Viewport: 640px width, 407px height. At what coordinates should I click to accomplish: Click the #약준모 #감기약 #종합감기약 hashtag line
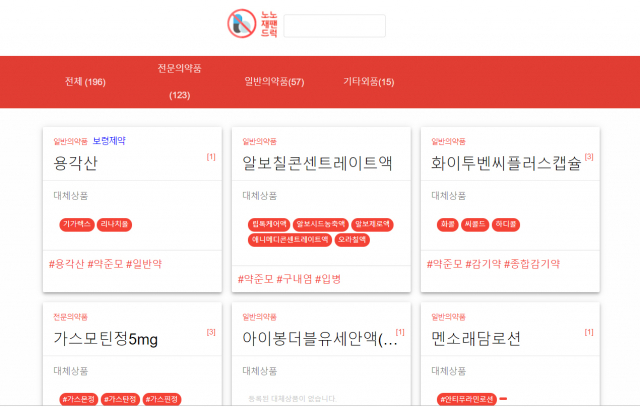[x=493, y=264]
